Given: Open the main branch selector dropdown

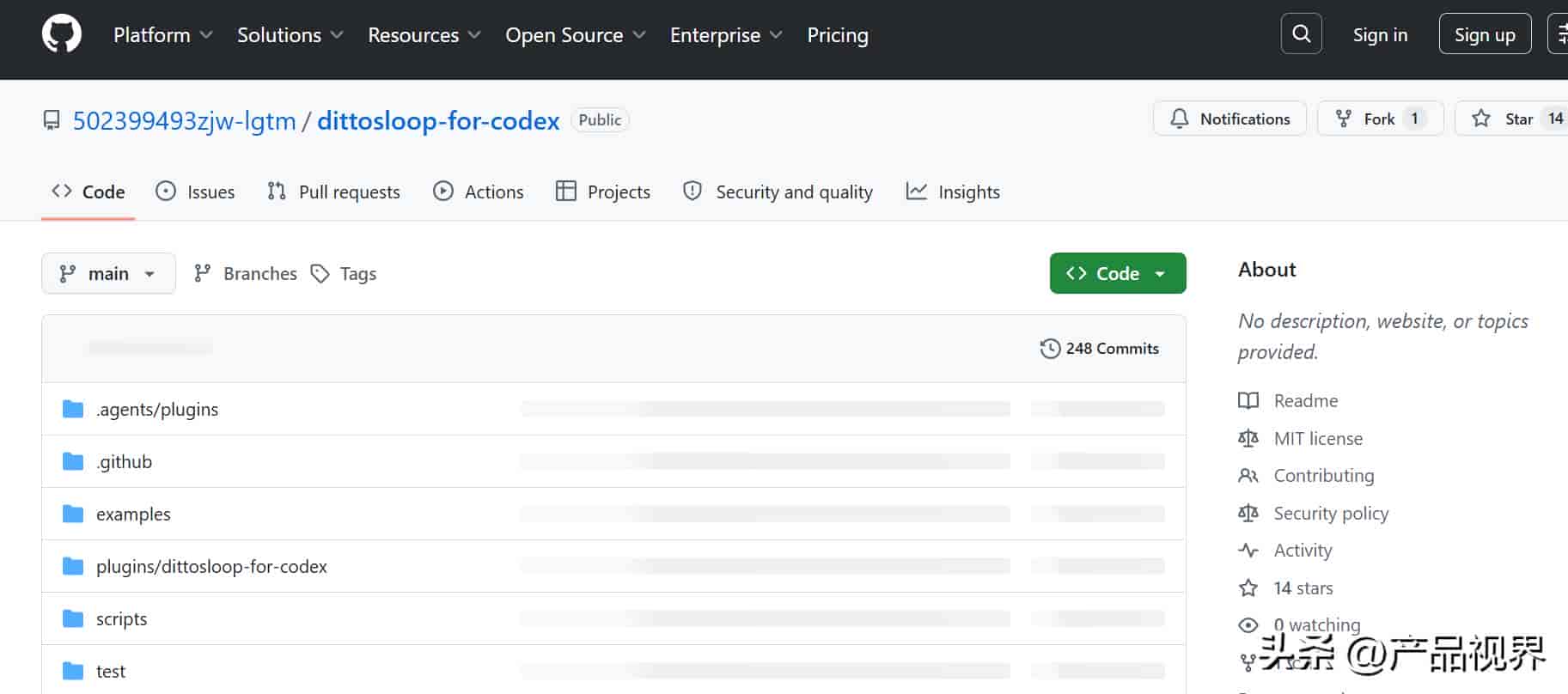Looking at the screenshot, I should (x=108, y=273).
